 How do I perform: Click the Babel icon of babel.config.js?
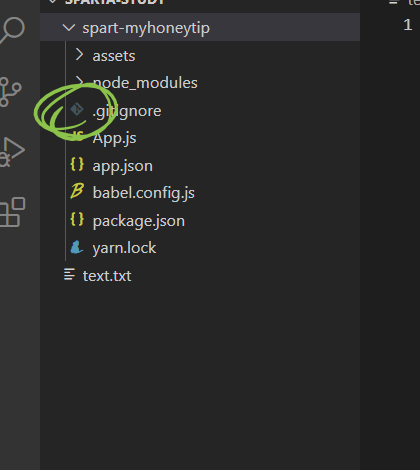(x=77, y=191)
